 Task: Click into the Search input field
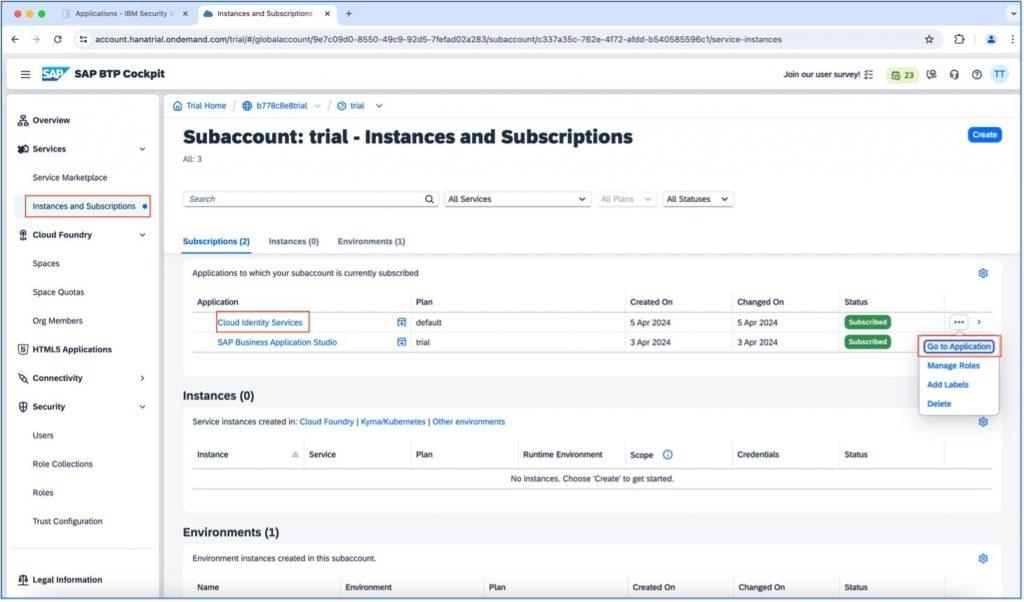click(x=303, y=199)
